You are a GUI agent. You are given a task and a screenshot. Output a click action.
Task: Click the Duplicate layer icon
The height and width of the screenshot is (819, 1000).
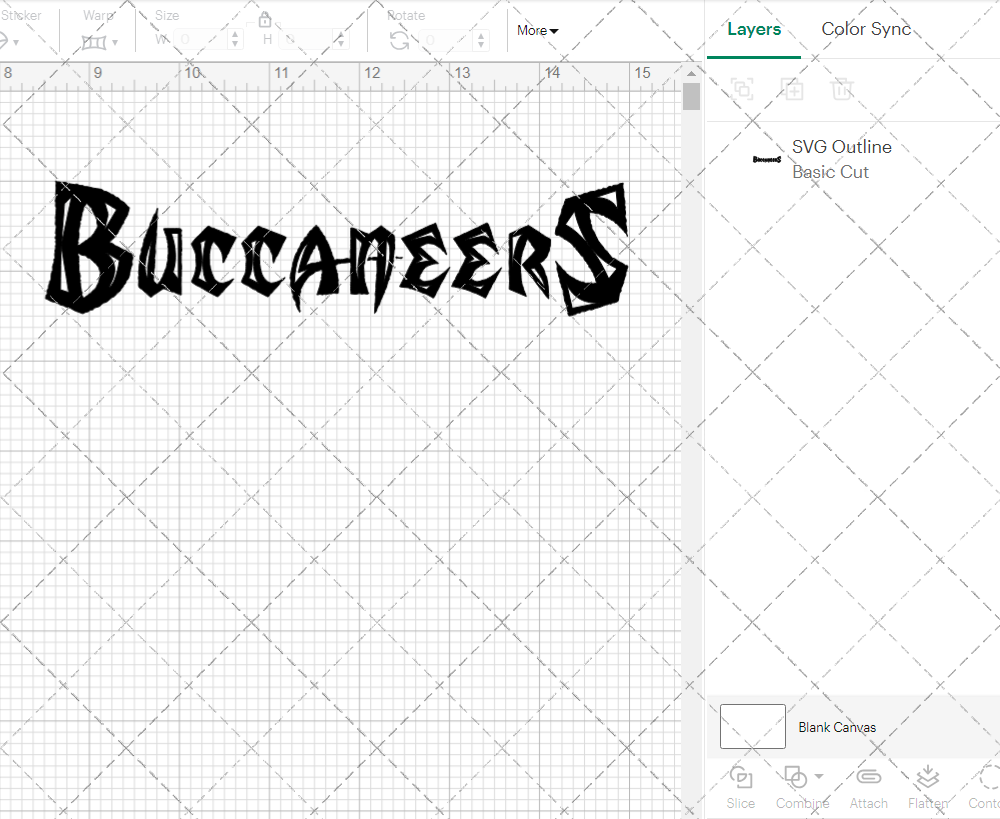[792, 89]
